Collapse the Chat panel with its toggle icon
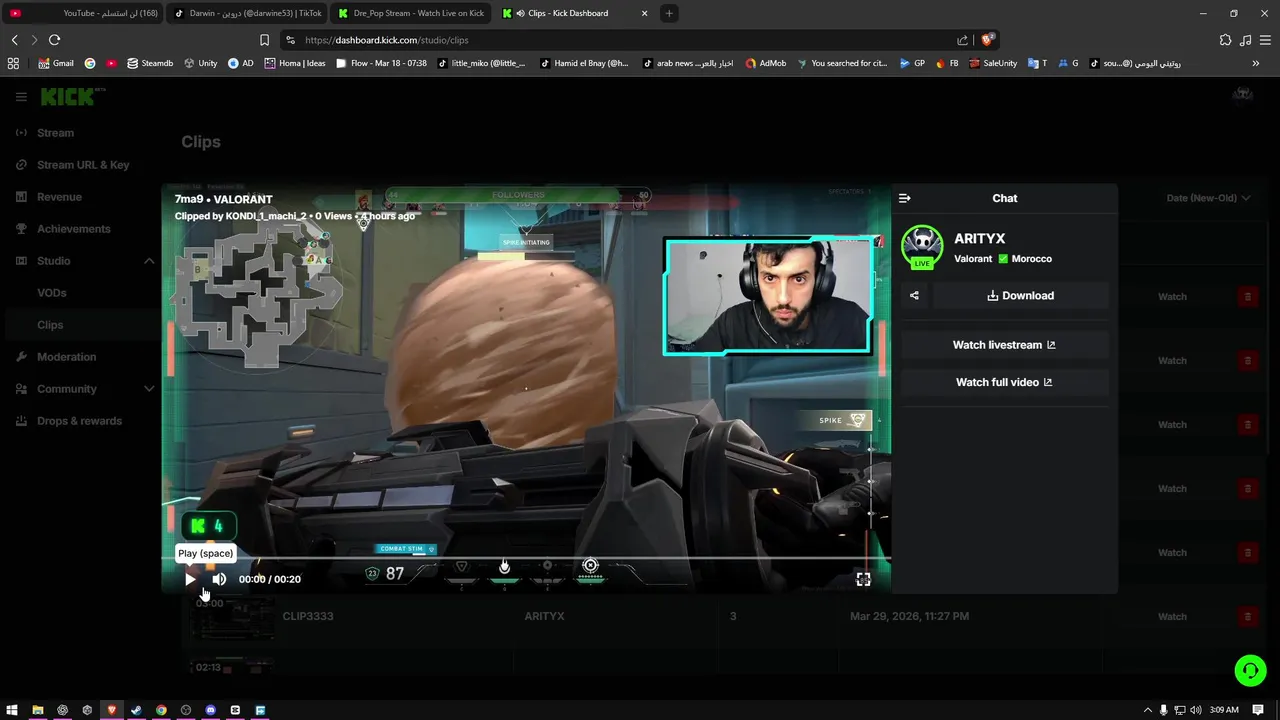This screenshot has height=720, width=1280. [905, 198]
